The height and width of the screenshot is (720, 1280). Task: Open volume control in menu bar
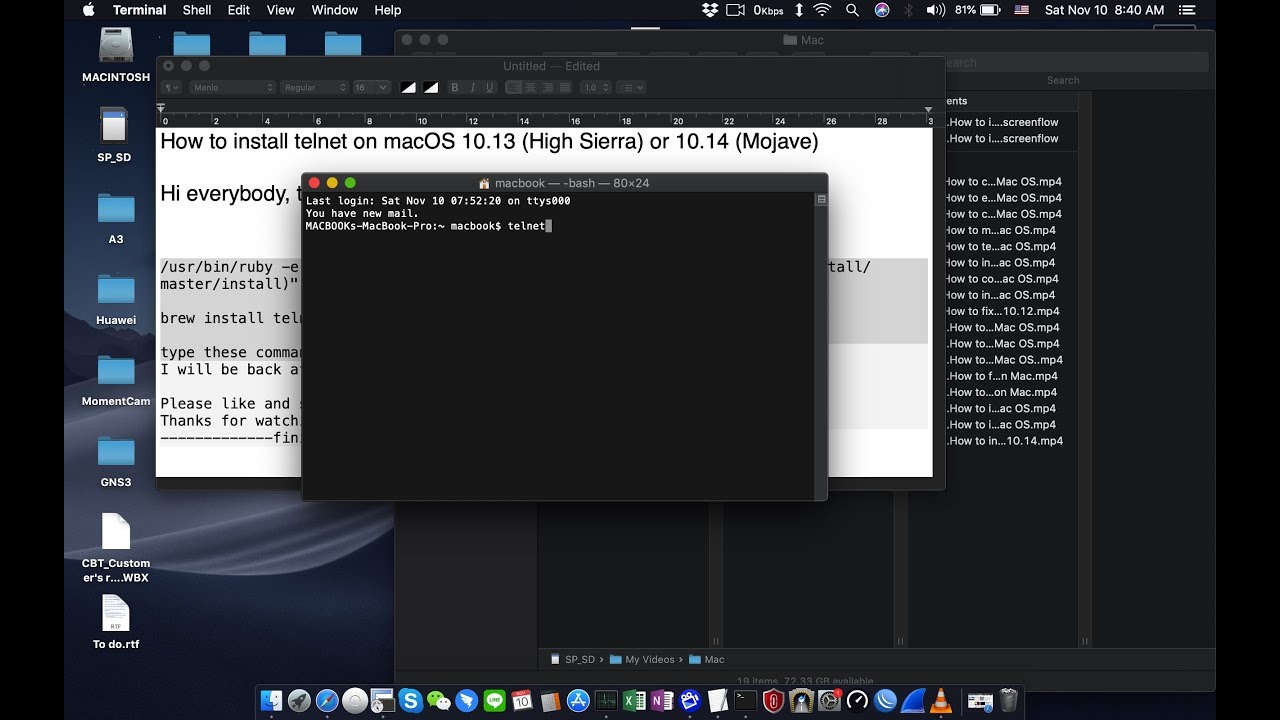[936, 10]
